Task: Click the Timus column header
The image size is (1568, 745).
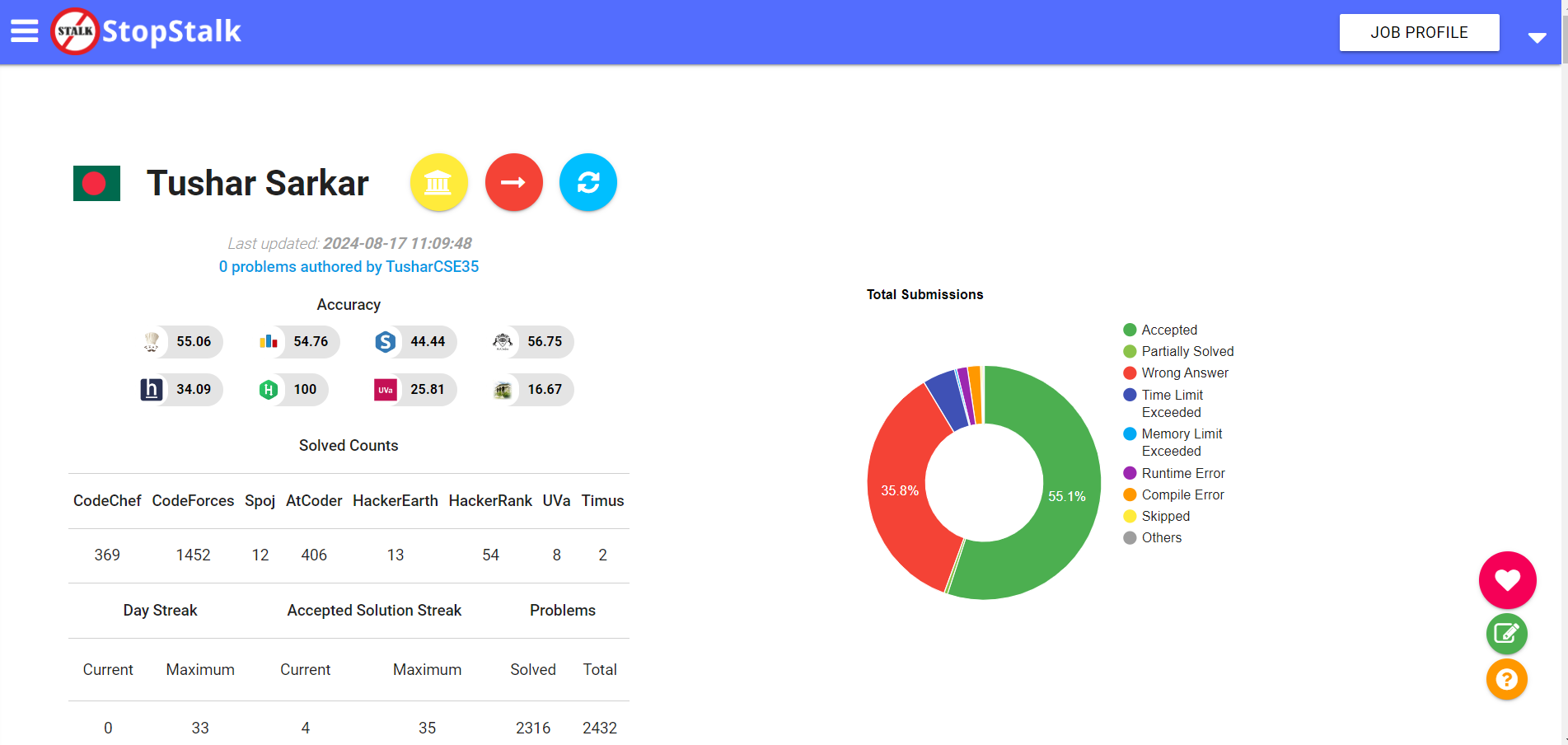Action: point(602,501)
